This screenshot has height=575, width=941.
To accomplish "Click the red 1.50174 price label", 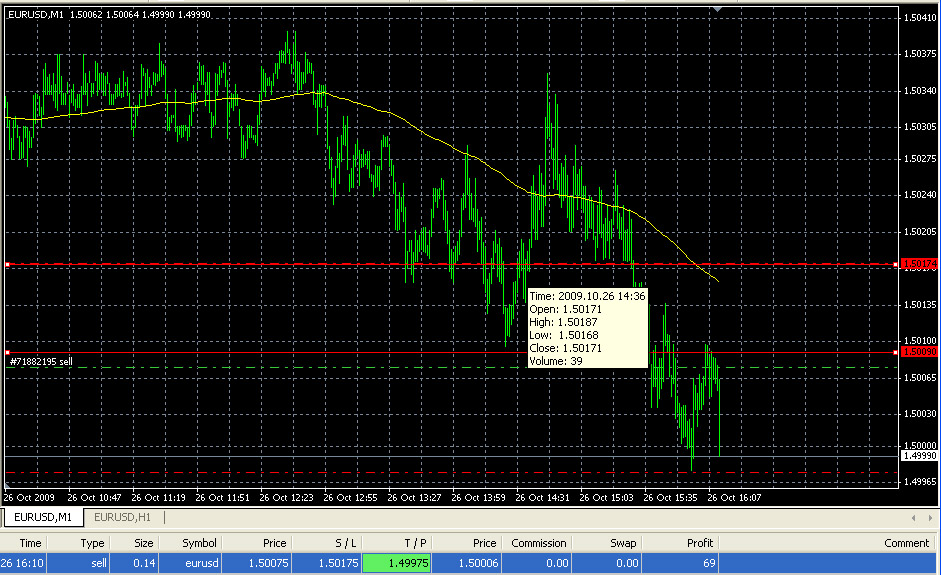I will pyautogui.click(x=918, y=264).
